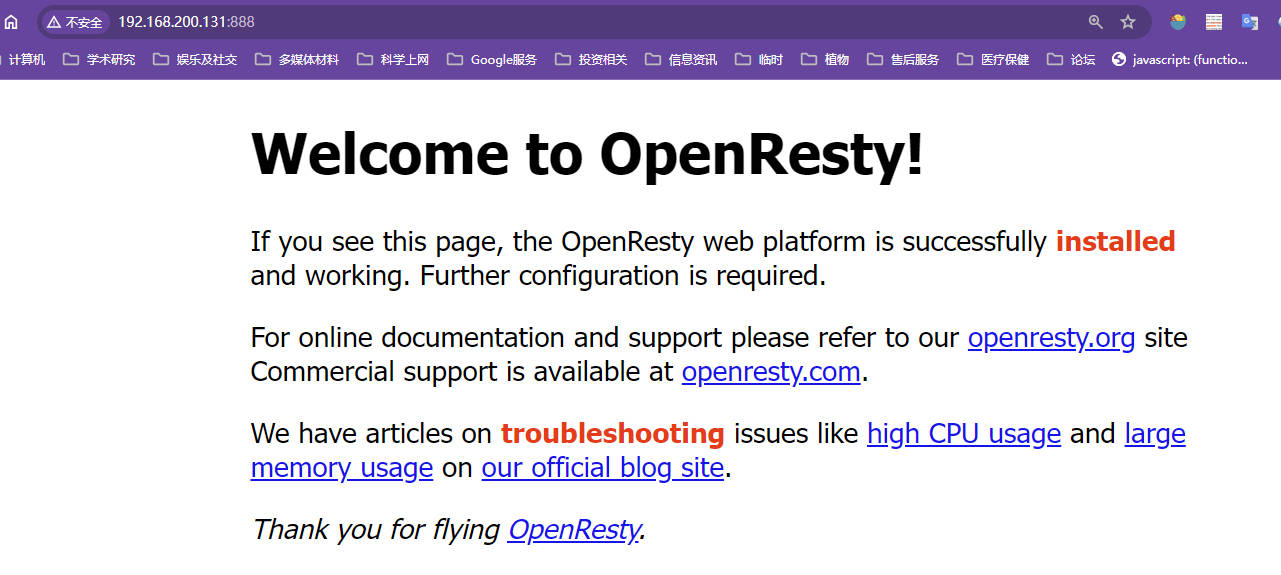Click the colorful round extension icon
This screenshot has width=1281, height=575.
(1178, 22)
